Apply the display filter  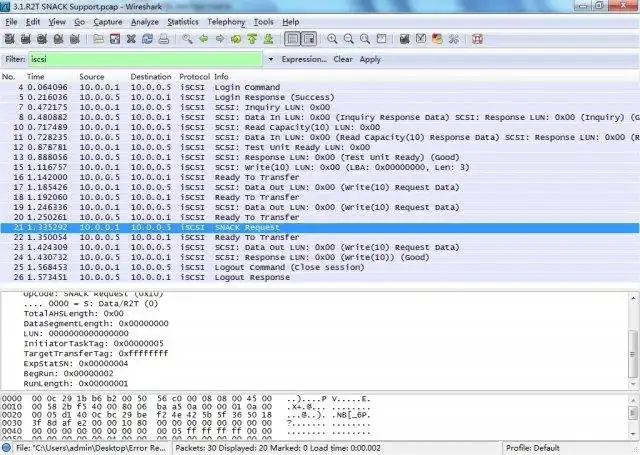[x=370, y=60]
